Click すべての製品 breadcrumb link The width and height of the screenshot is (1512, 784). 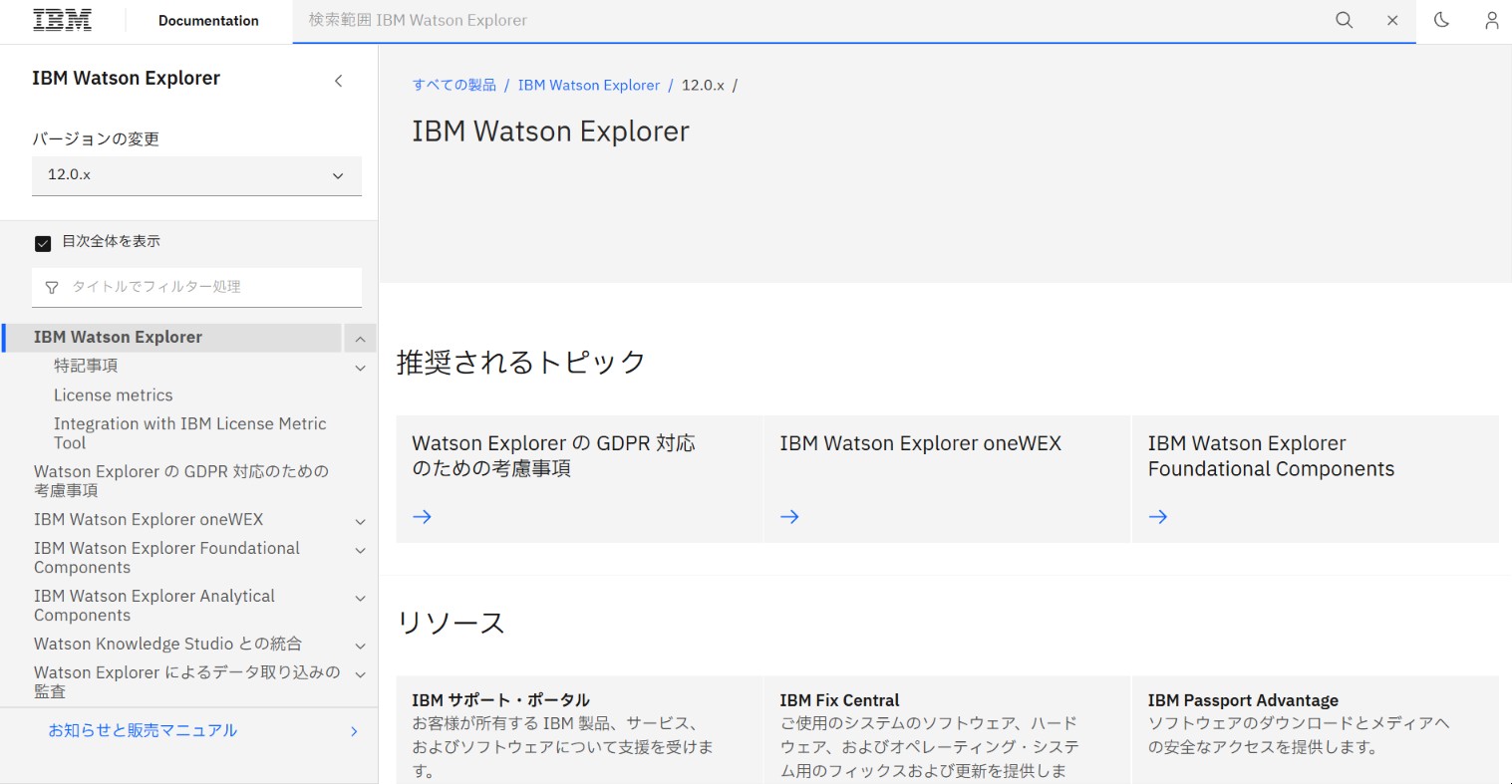(x=454, y=86)
